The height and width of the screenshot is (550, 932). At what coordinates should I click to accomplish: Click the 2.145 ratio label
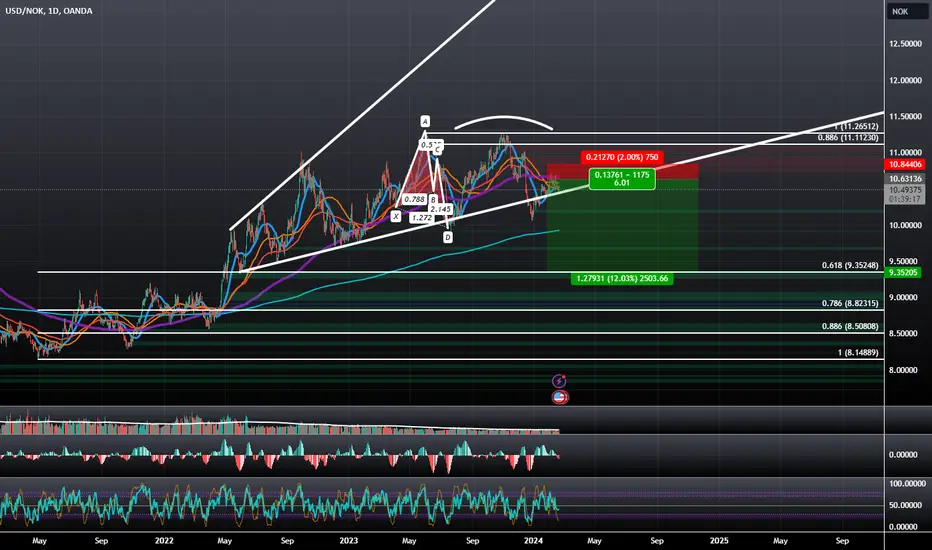(440, 209)
